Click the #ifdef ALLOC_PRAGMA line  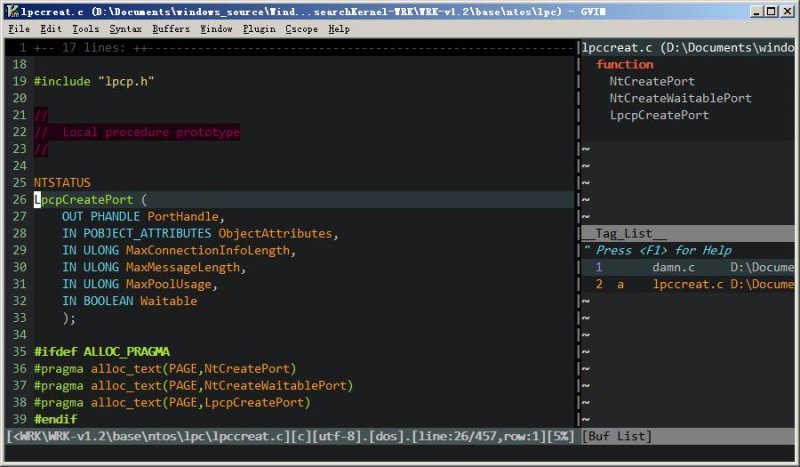[102, 352]
